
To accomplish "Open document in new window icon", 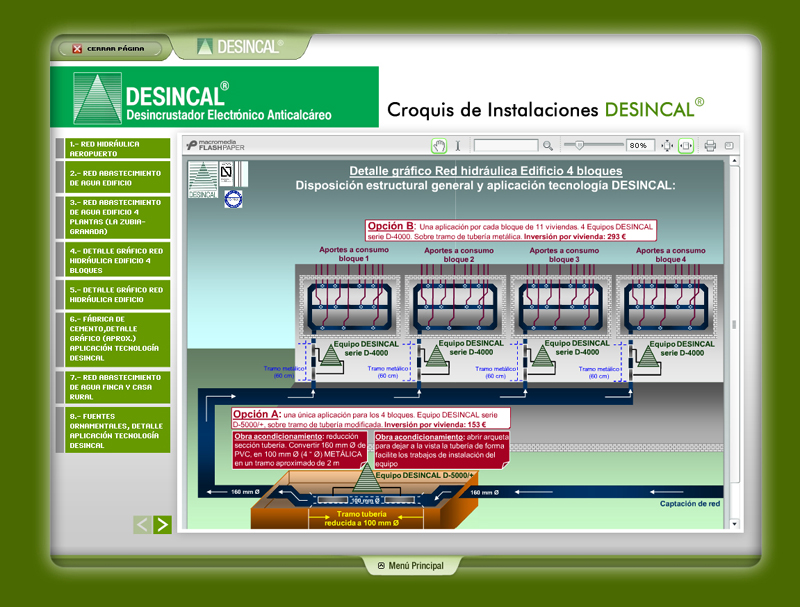I will coord(729,145).
